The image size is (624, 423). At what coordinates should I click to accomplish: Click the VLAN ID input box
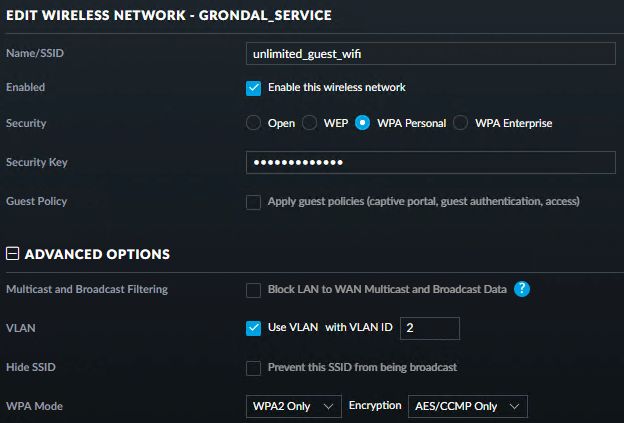click(430, 328)
